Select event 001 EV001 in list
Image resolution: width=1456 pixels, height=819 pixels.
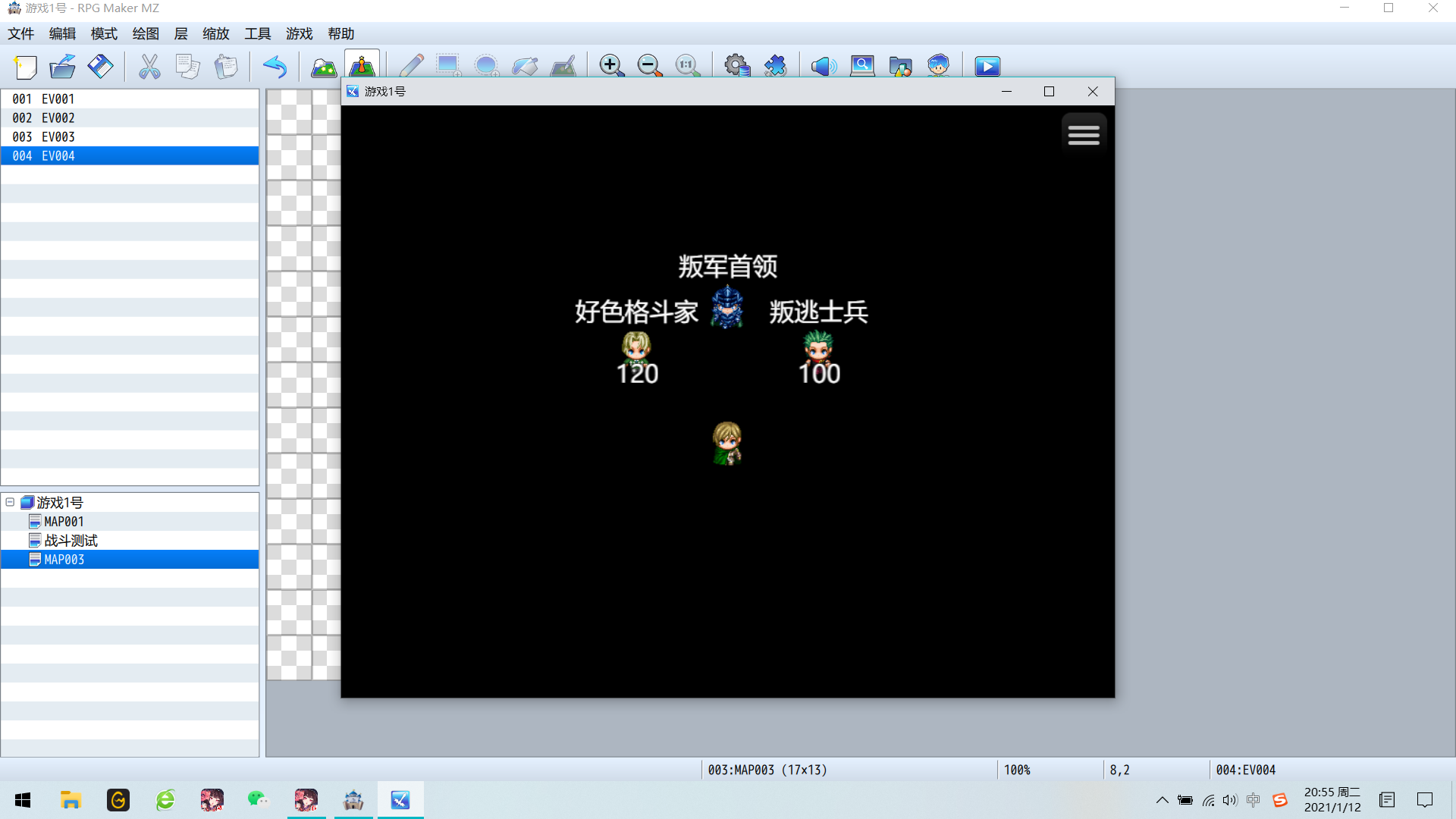[x=130, y=99]
